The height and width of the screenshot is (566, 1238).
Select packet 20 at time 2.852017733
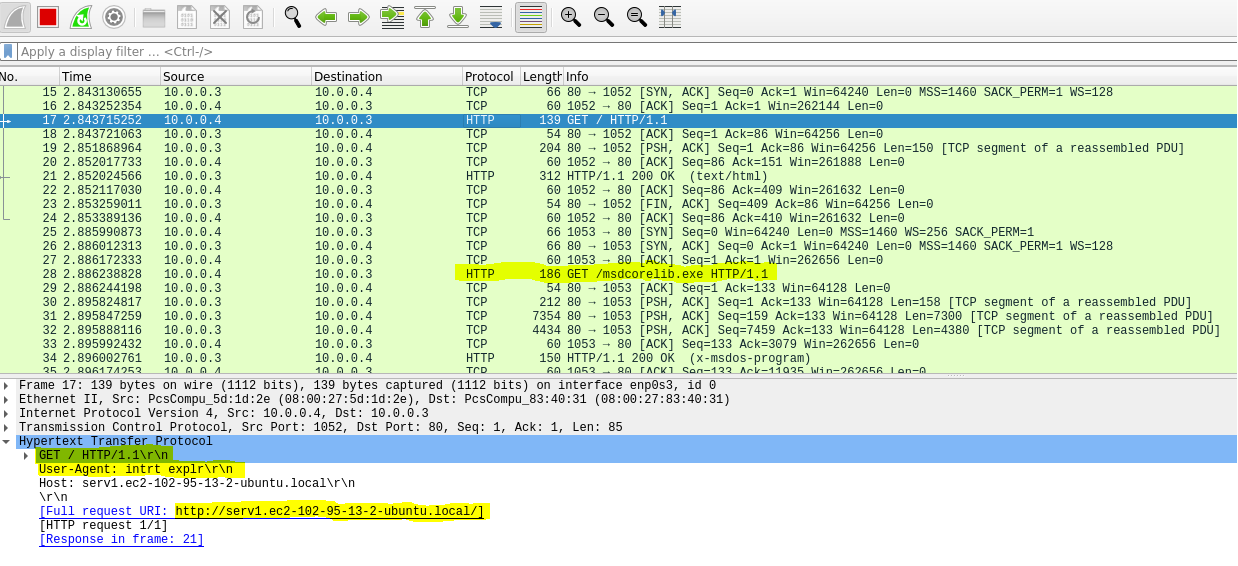point(618,162)
